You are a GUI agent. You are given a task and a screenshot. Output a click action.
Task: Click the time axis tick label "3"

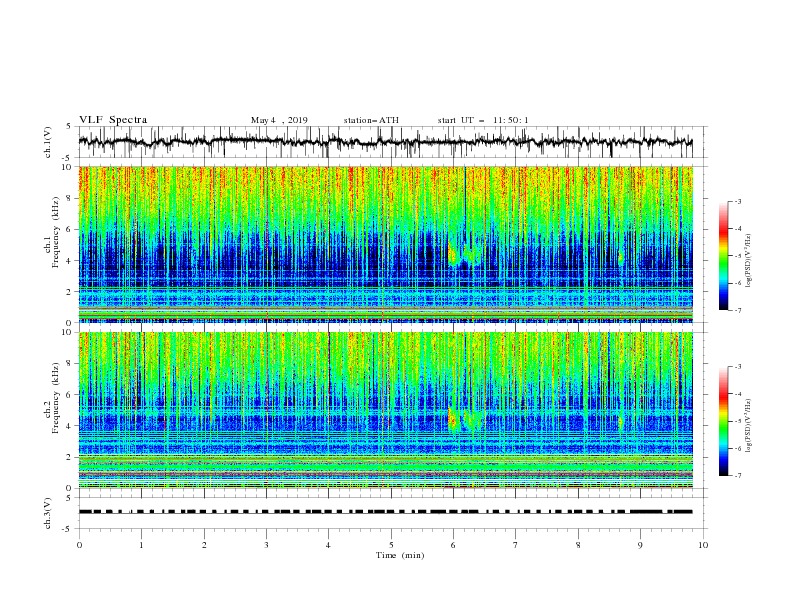(x=266, y=545)
